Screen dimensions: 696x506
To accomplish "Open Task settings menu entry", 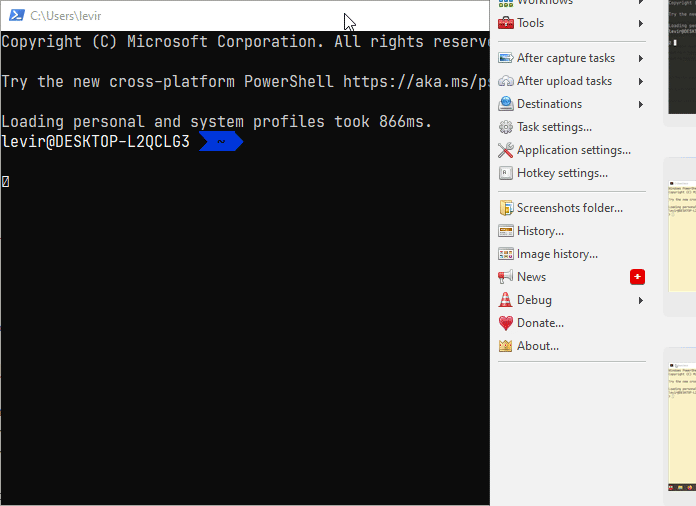I will (572, 127).
